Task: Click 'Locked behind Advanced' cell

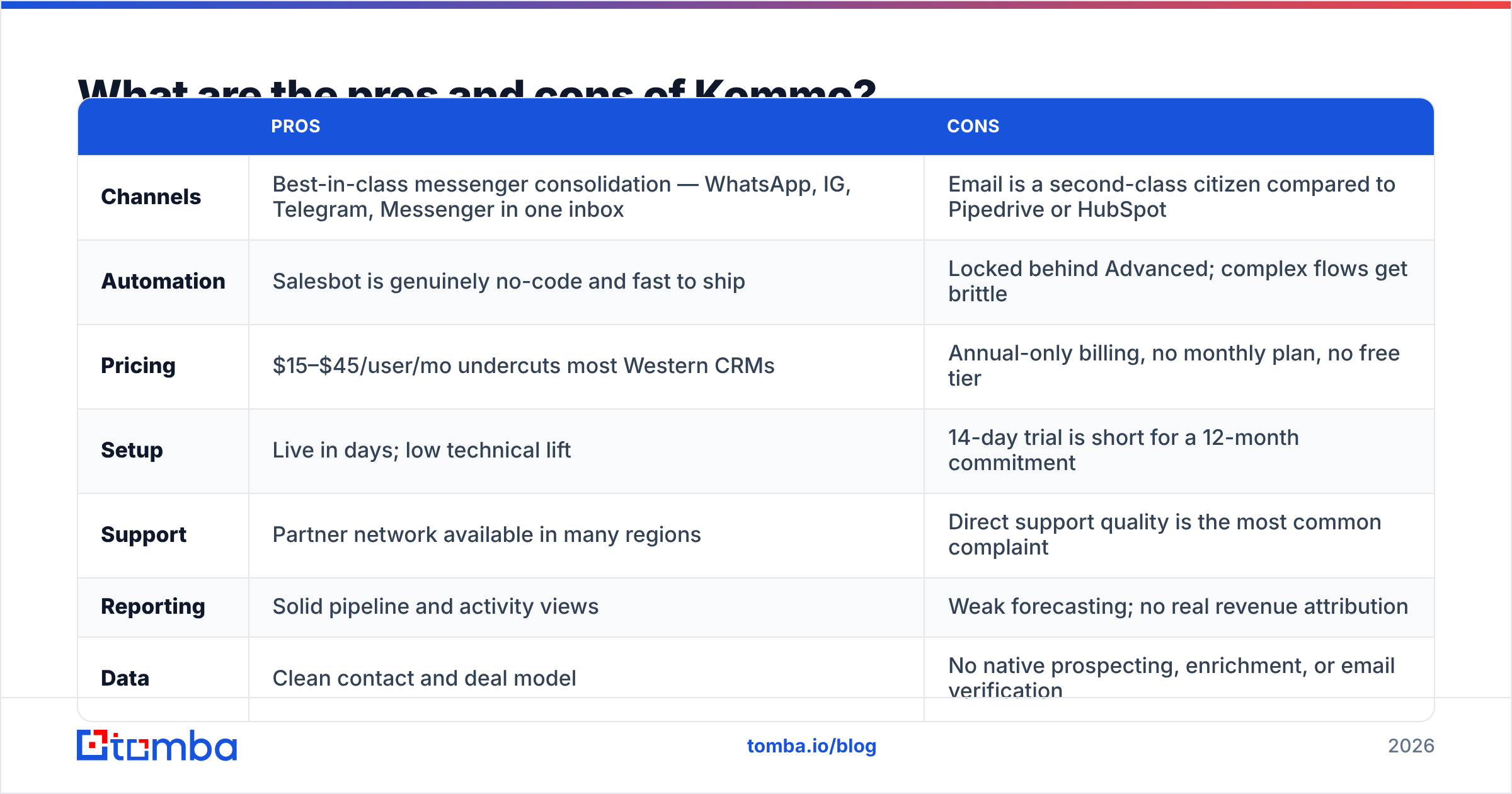Action: [x=1179, y=282]
